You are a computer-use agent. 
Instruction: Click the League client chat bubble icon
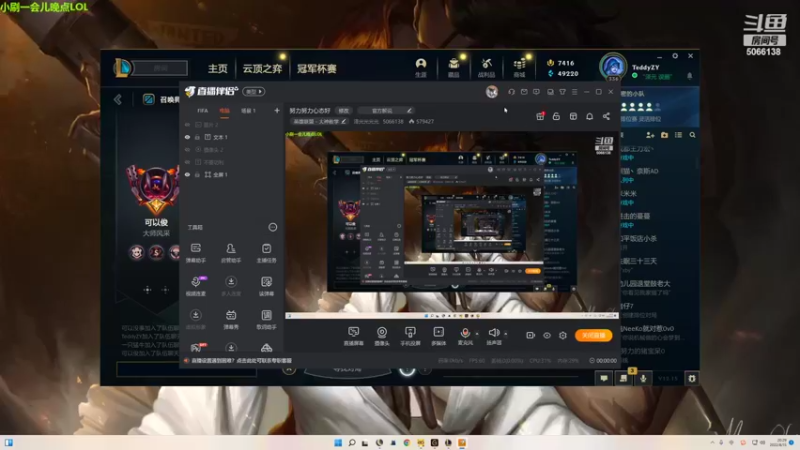click(604, 378)
